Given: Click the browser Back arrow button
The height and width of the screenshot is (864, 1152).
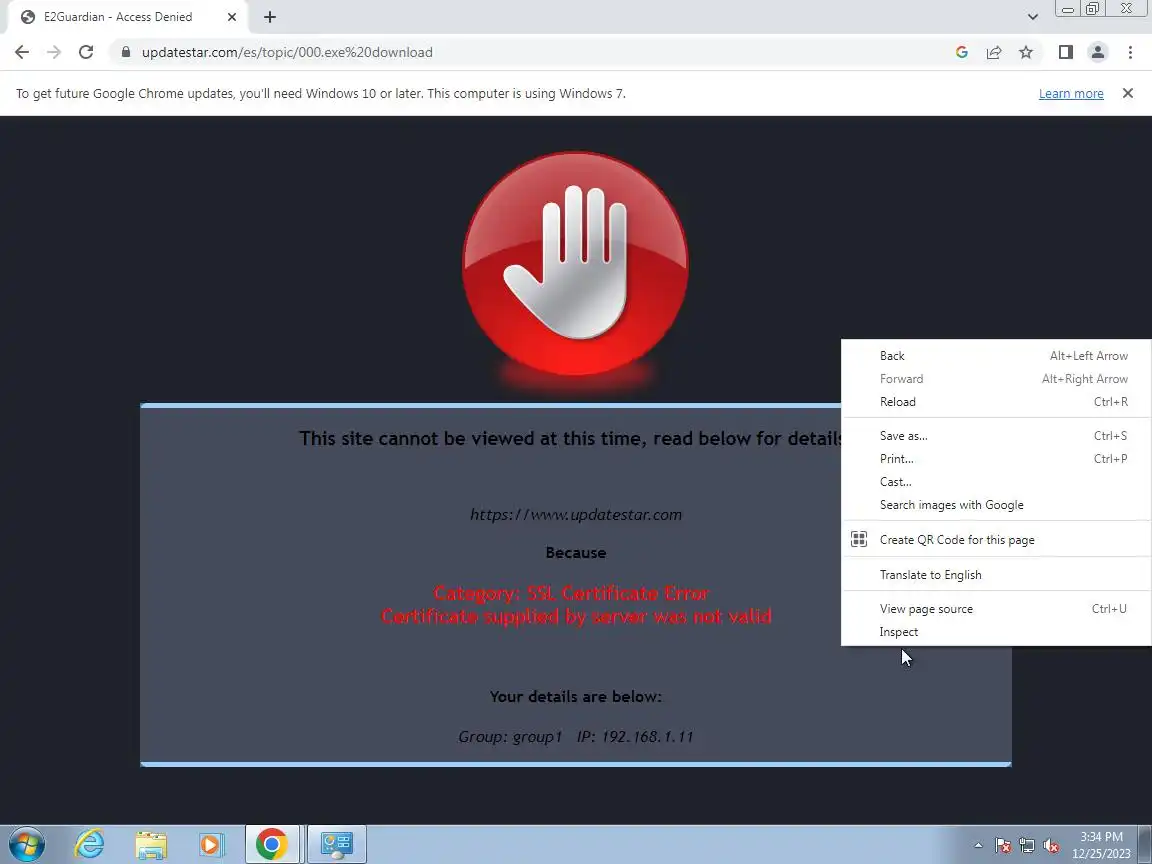Looking at the screenshot, I should [x=22, y=52].
